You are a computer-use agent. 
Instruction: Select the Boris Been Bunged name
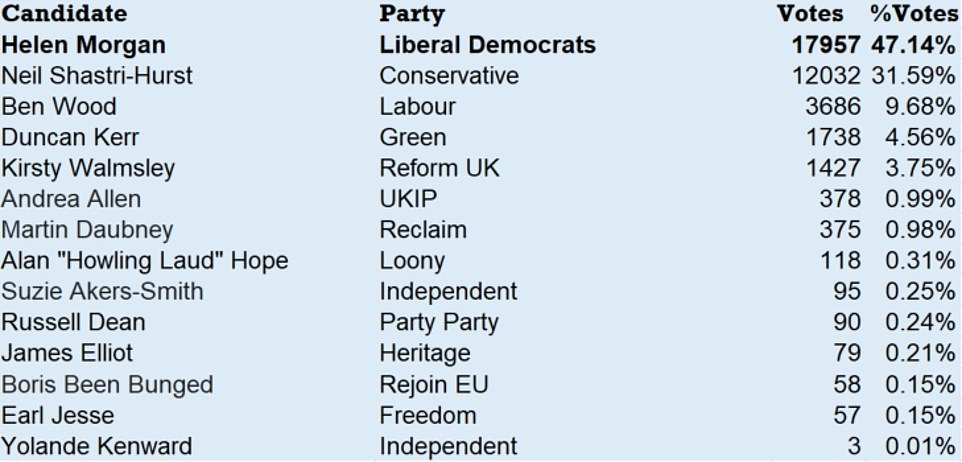coord(107,384)
